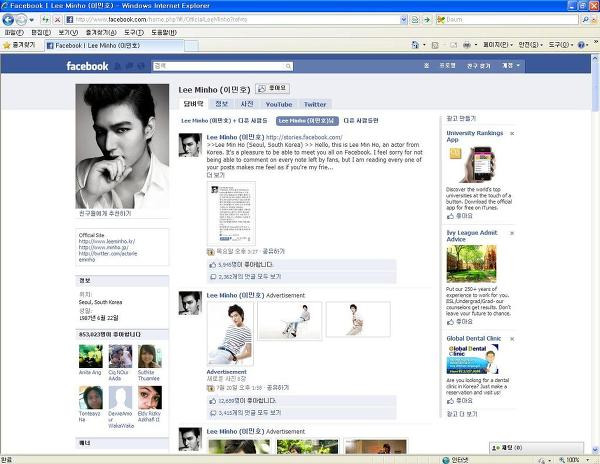The height and width of the screenshot is (464, 600).
Task: Close the Ivy League Admit Advice ad
Action: tap(512, 233)
